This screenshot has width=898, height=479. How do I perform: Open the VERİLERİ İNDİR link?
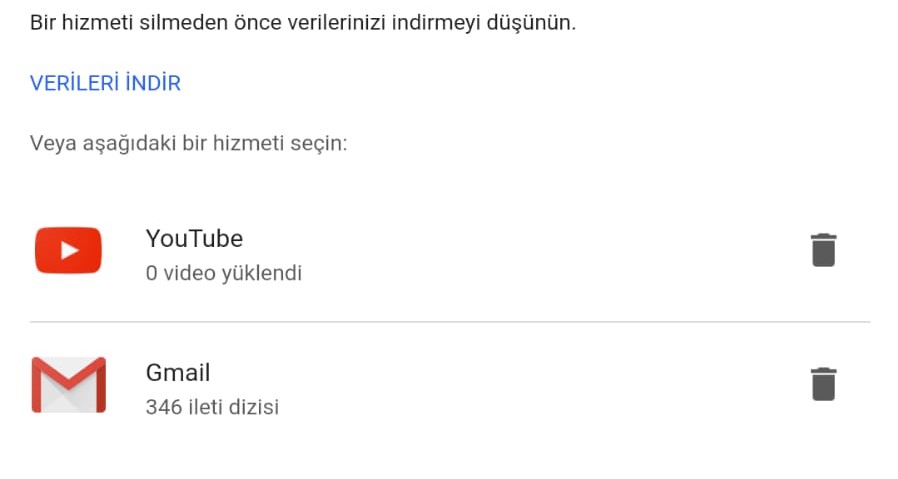coord(105,83)
